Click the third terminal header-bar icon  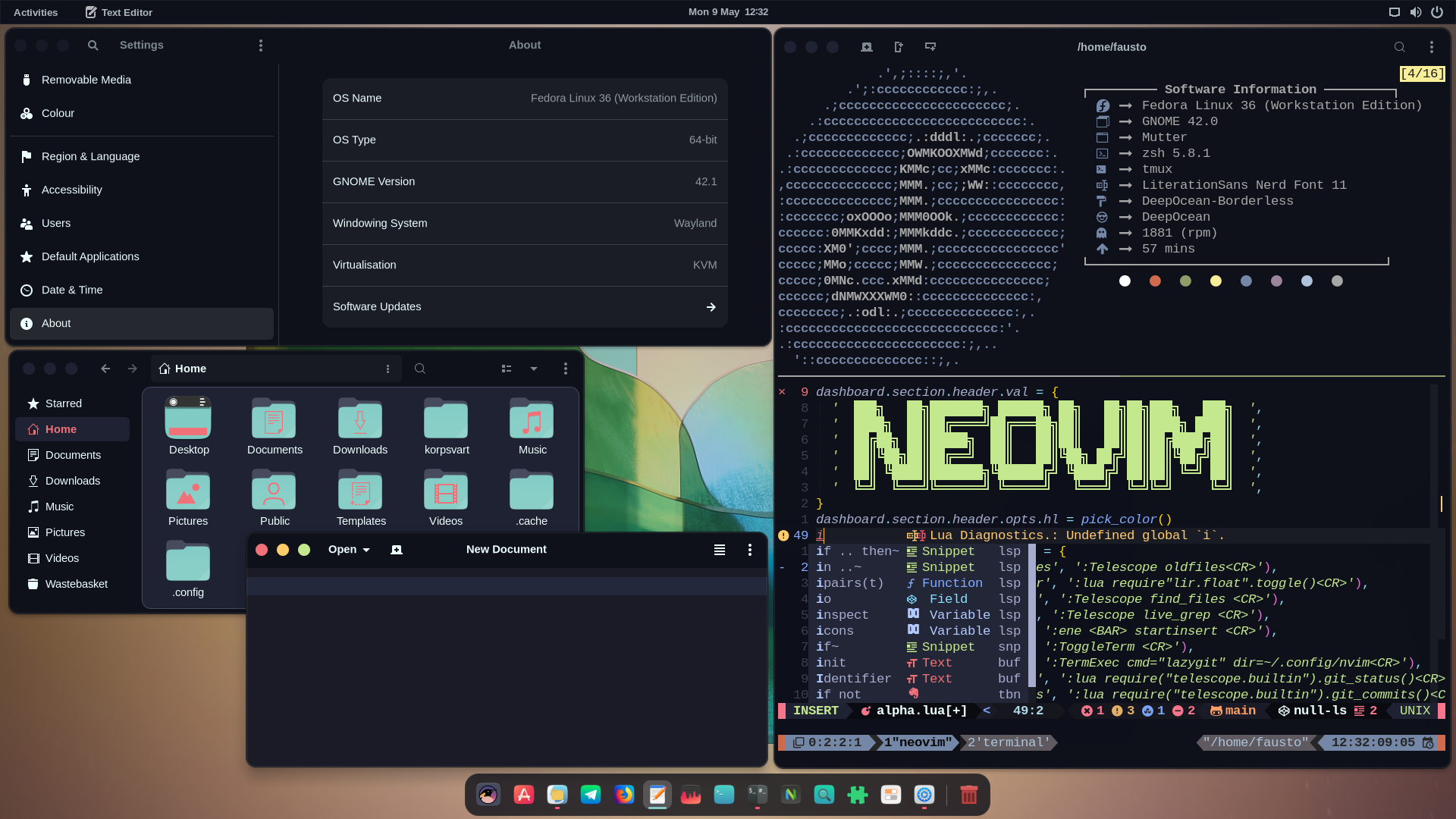(x=930, y=47)
